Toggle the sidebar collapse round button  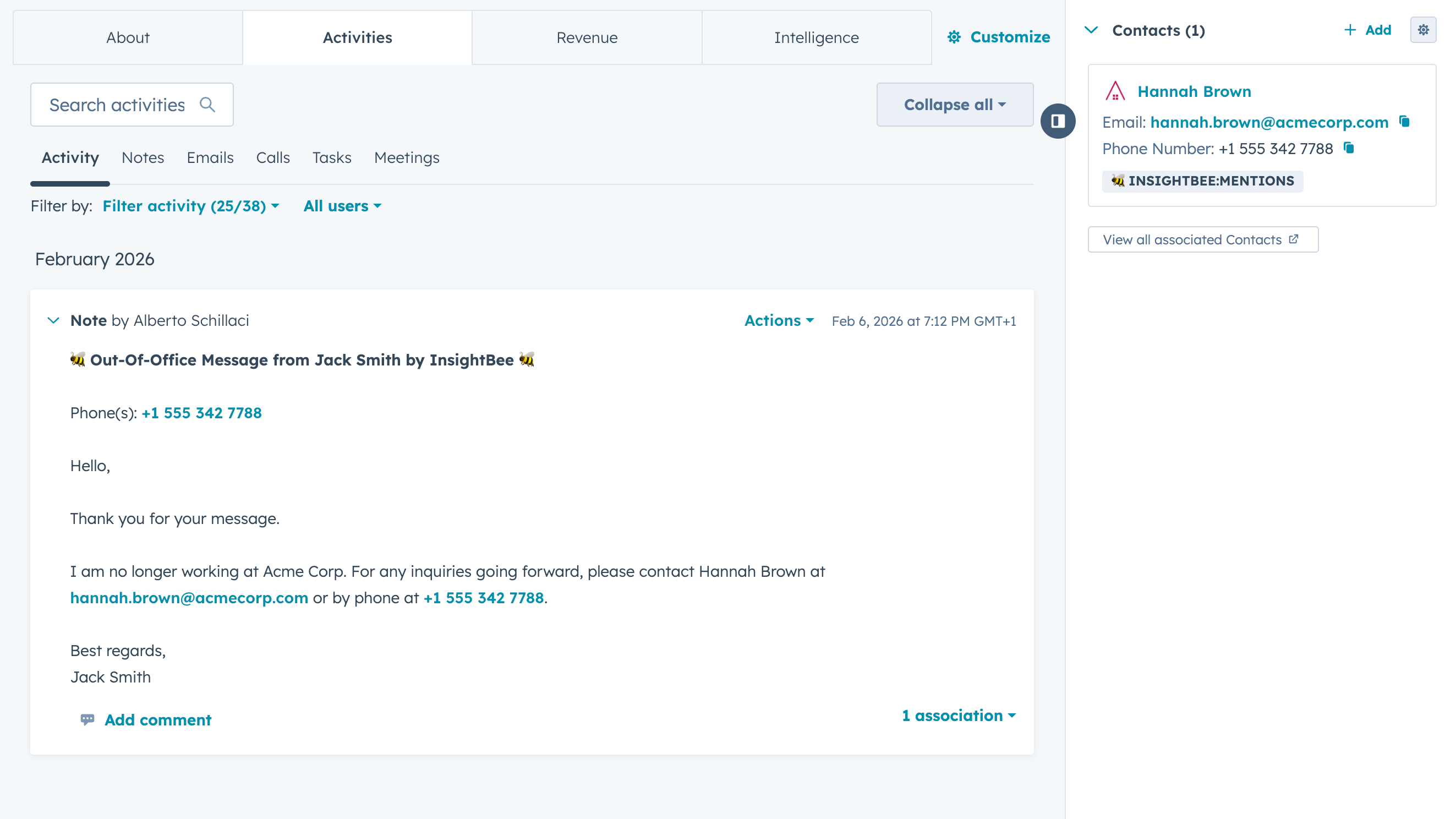point(1058,121)
